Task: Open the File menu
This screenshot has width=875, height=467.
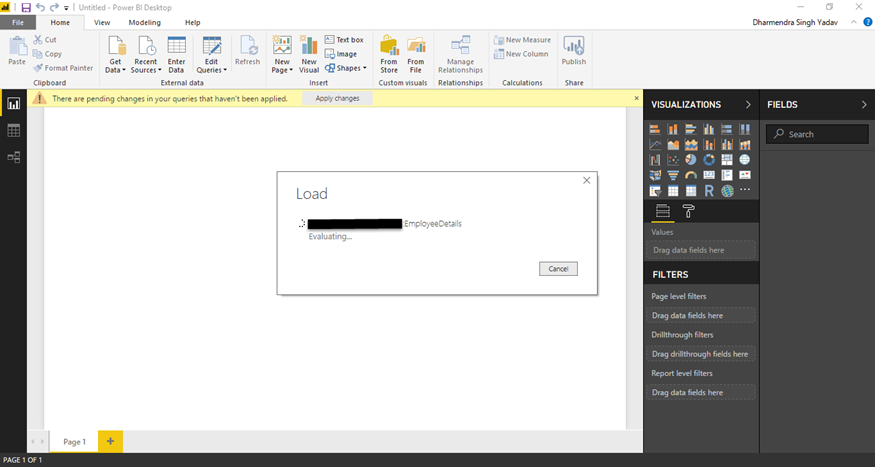Action: [x=17, y=22]
